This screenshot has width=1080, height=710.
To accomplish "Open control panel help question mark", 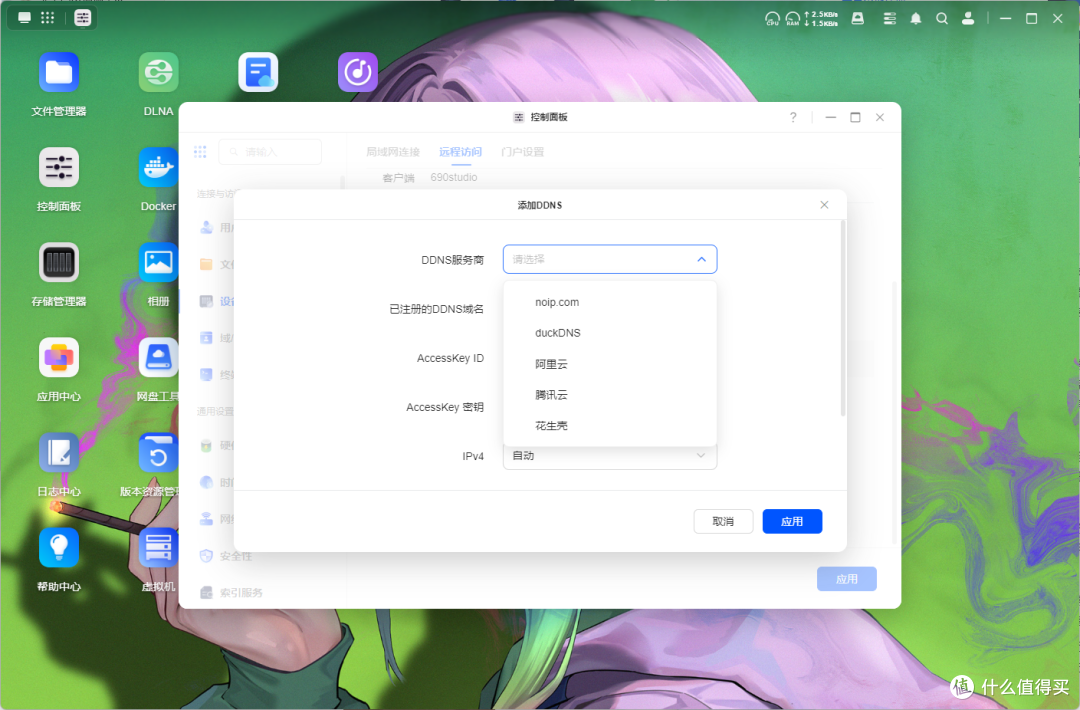I will (793, 117).
